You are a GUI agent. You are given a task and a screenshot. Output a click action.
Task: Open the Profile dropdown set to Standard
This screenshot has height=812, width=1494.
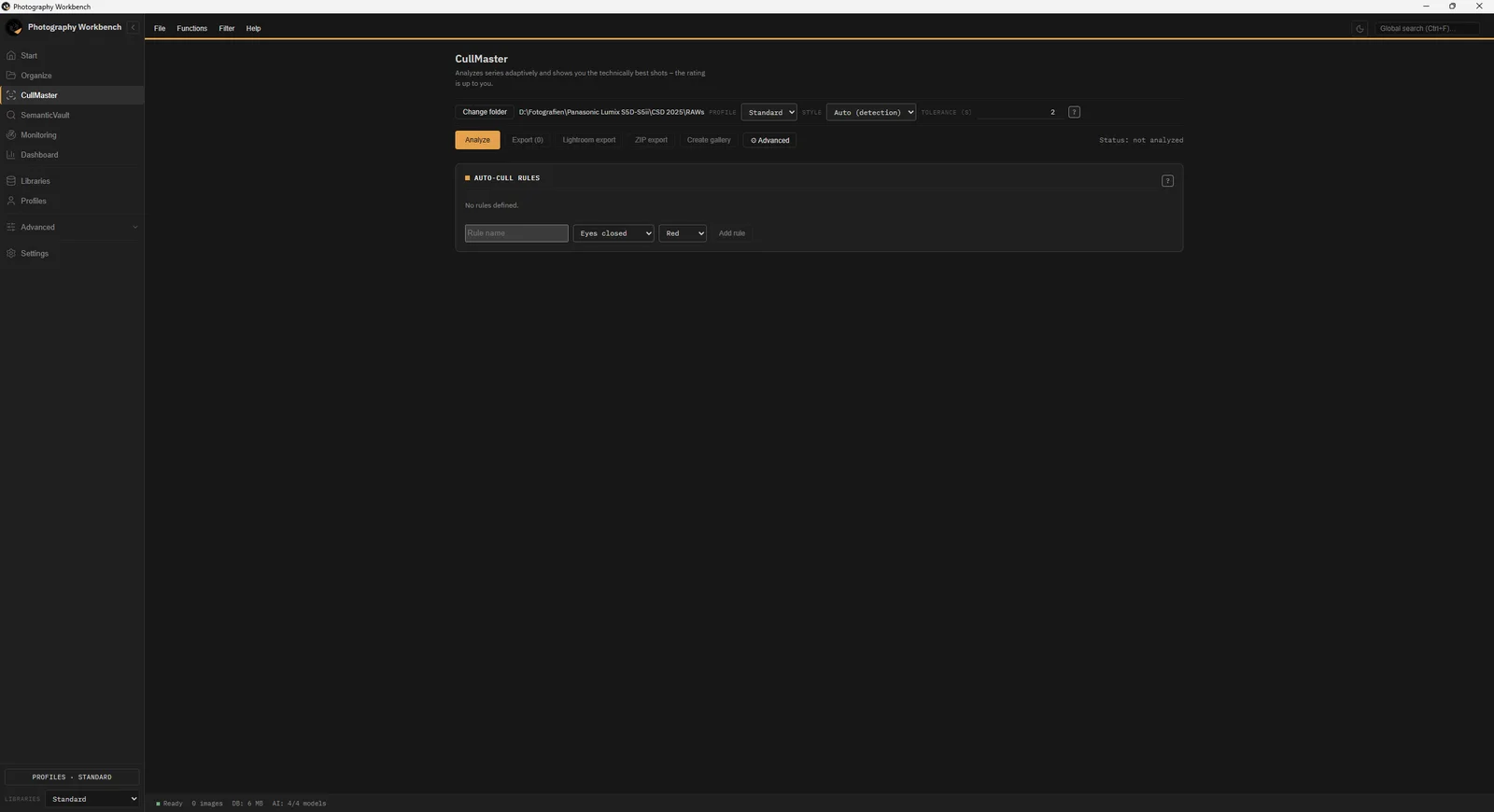pos(768,112)
